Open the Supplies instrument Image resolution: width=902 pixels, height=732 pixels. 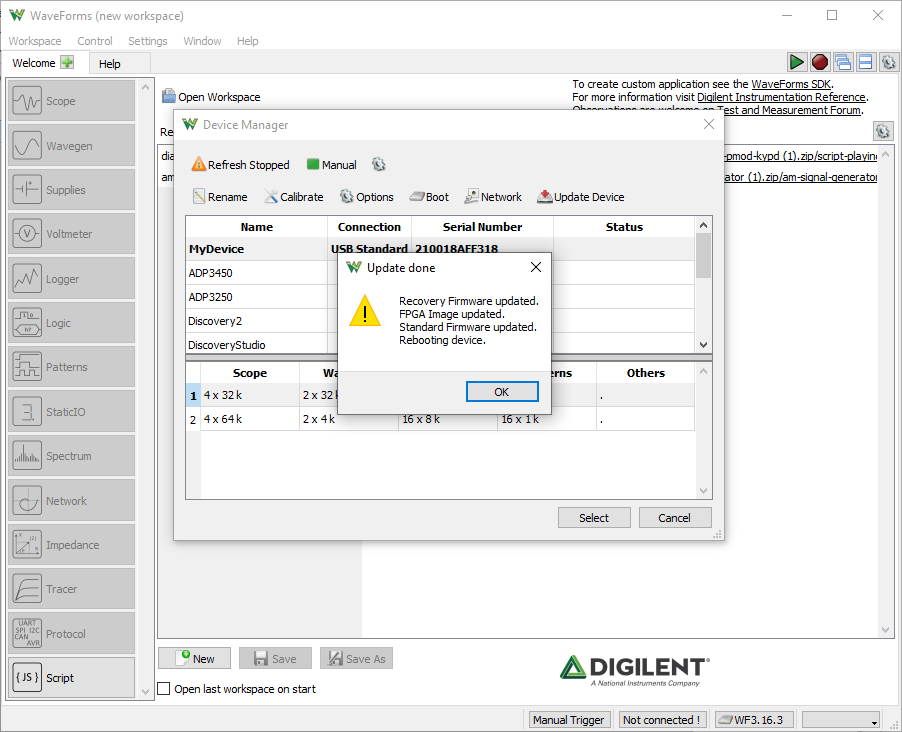[x=71, y=190]
